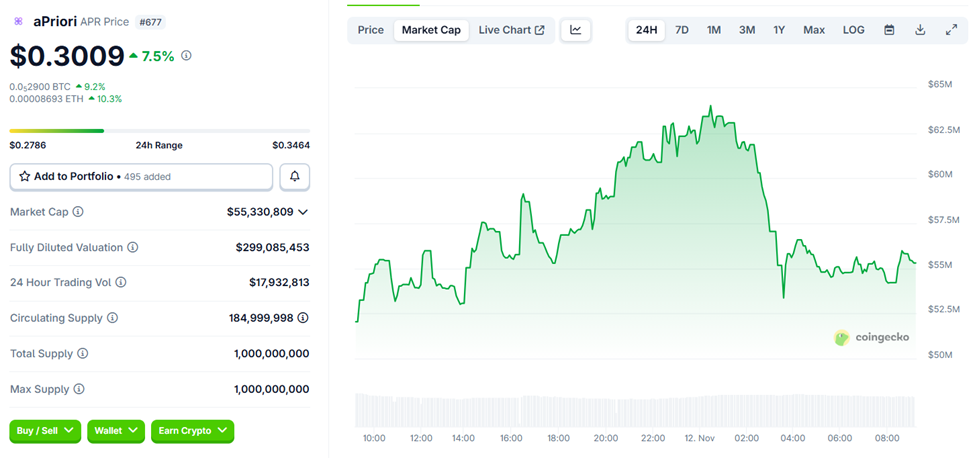The image size is (975, 458).
Task: Switch to the line chart type icon
Action: pos(576,30)
